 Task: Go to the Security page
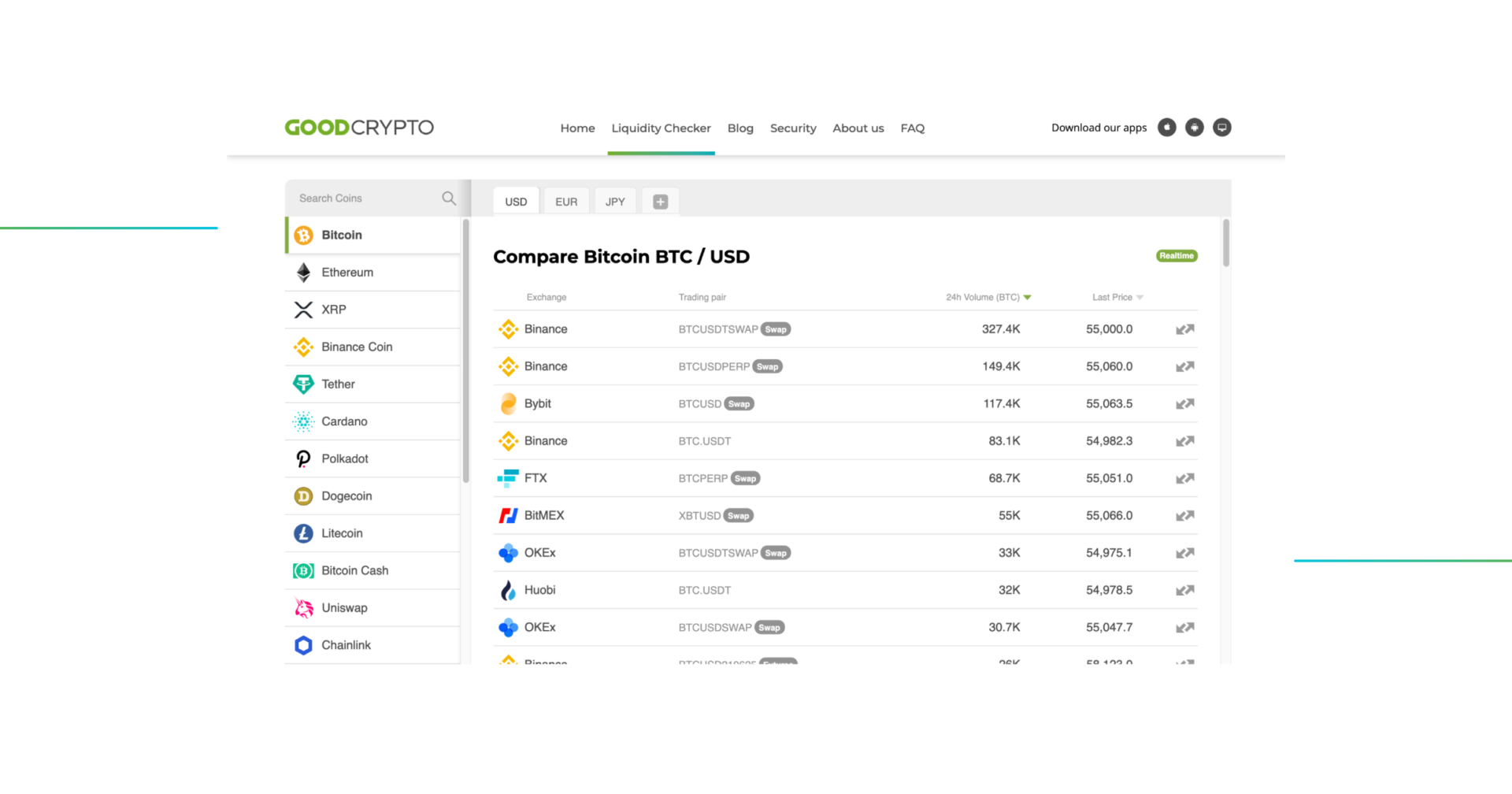[x=793, y=128]
